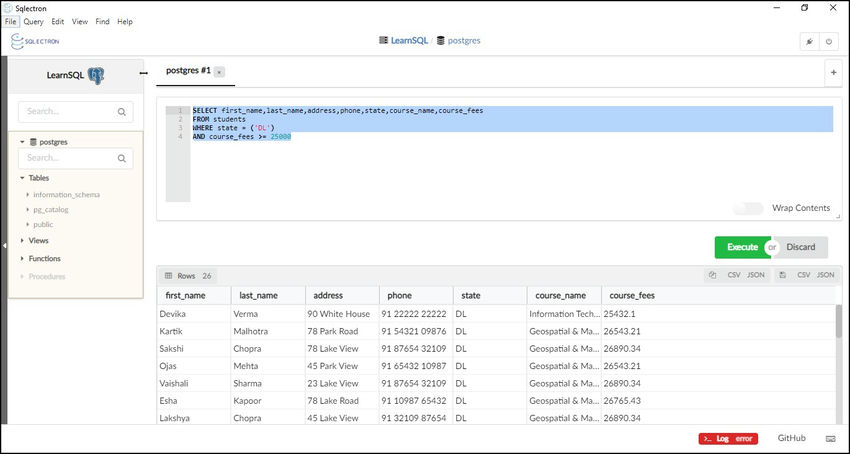The height and width of the screenshot is (454, 850).
Task: Select the cell containing 78 Park Road
Action: (343, 331)
